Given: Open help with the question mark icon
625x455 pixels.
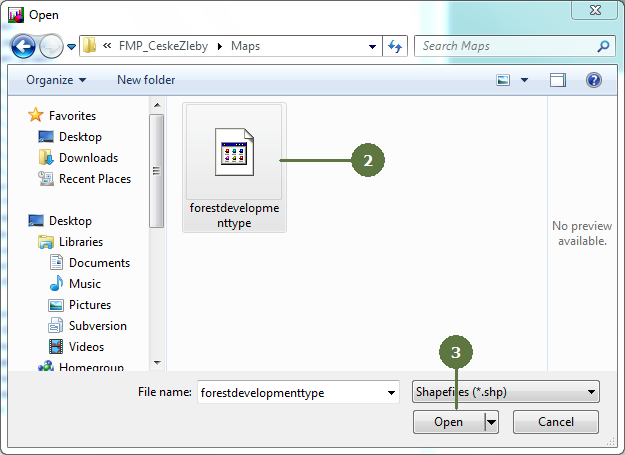Looking at the screenshot, I should click(593, 80).
